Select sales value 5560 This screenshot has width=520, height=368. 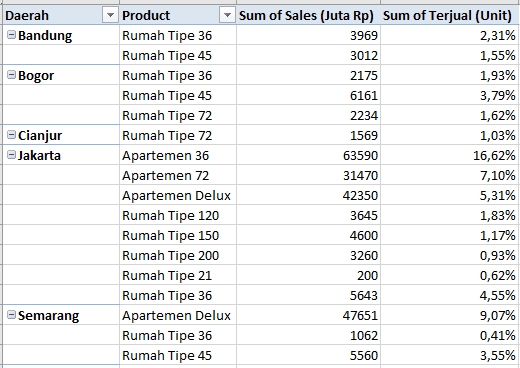pos(308,355)
